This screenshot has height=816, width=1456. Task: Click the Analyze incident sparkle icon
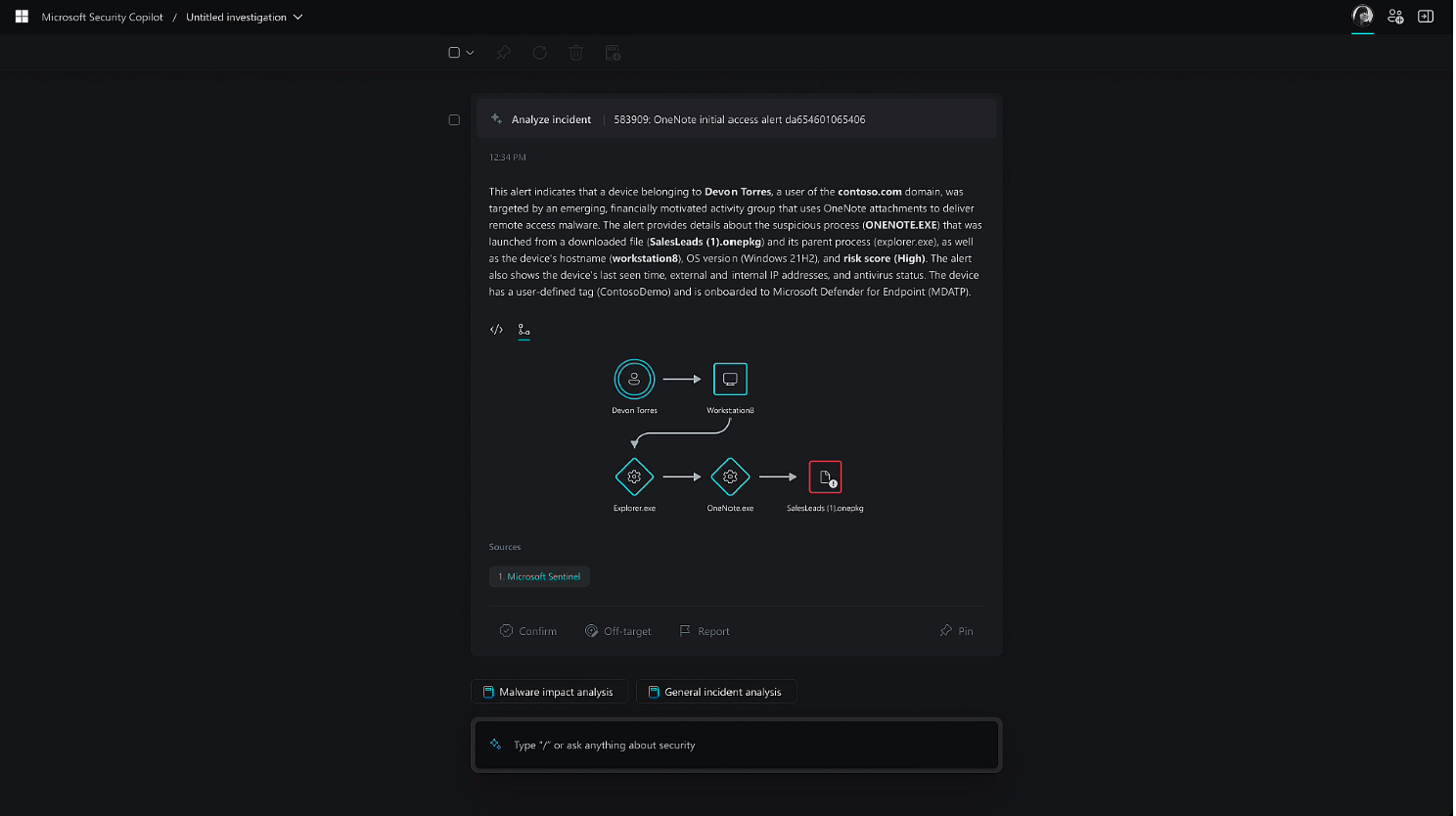tap(496, 118)
